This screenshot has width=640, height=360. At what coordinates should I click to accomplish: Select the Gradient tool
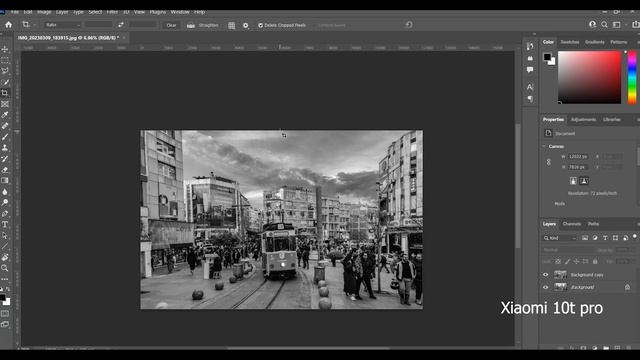tap(5, 180)
